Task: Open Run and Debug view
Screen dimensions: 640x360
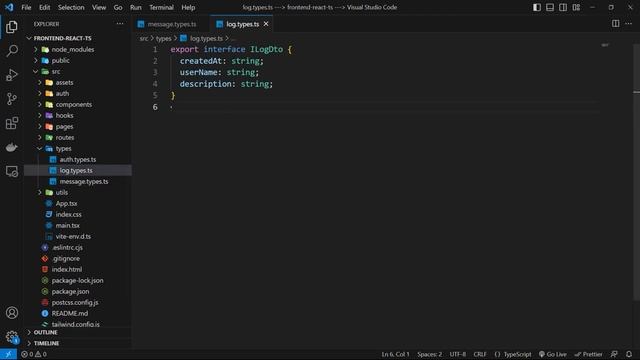Action: (x=12, y=75)
